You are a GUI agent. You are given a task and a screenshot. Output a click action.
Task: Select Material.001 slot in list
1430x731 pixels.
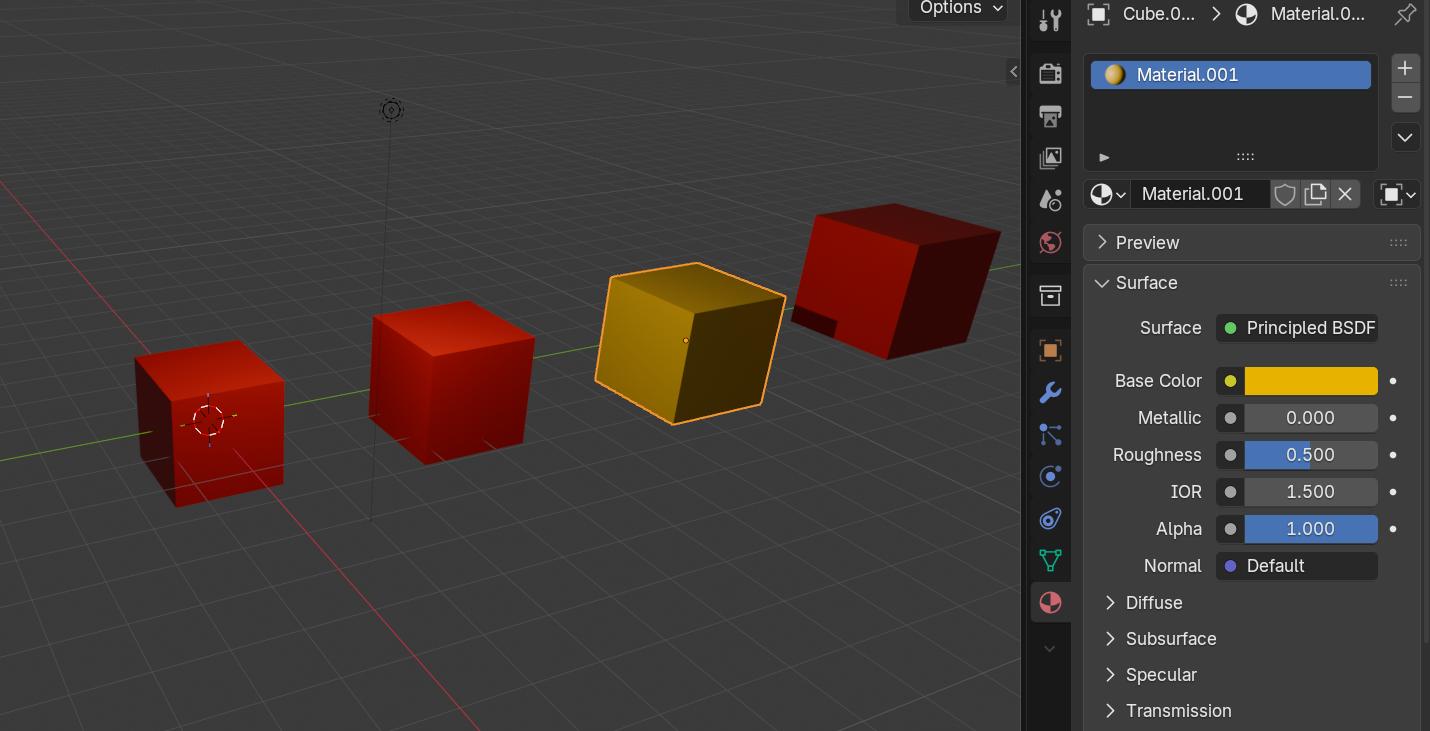coord(1230,75)
